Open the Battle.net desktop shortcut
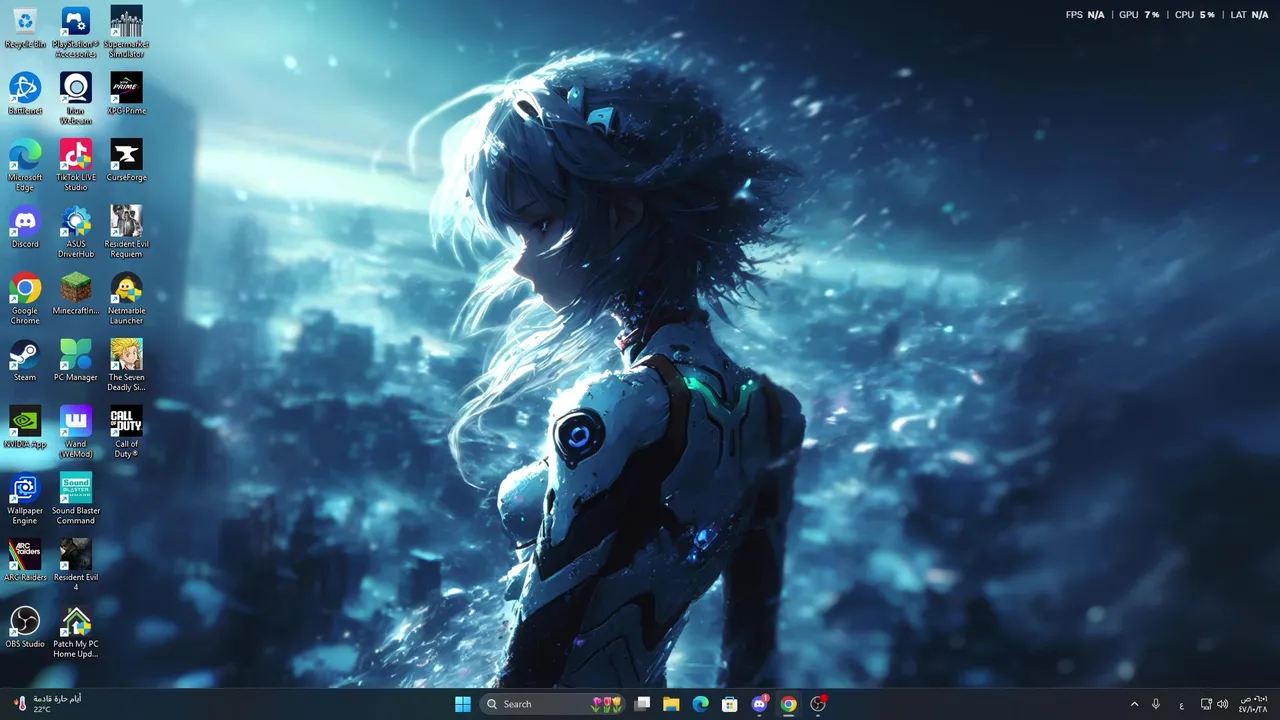This screenshot has width=1280, height=720. click(25, 94)
